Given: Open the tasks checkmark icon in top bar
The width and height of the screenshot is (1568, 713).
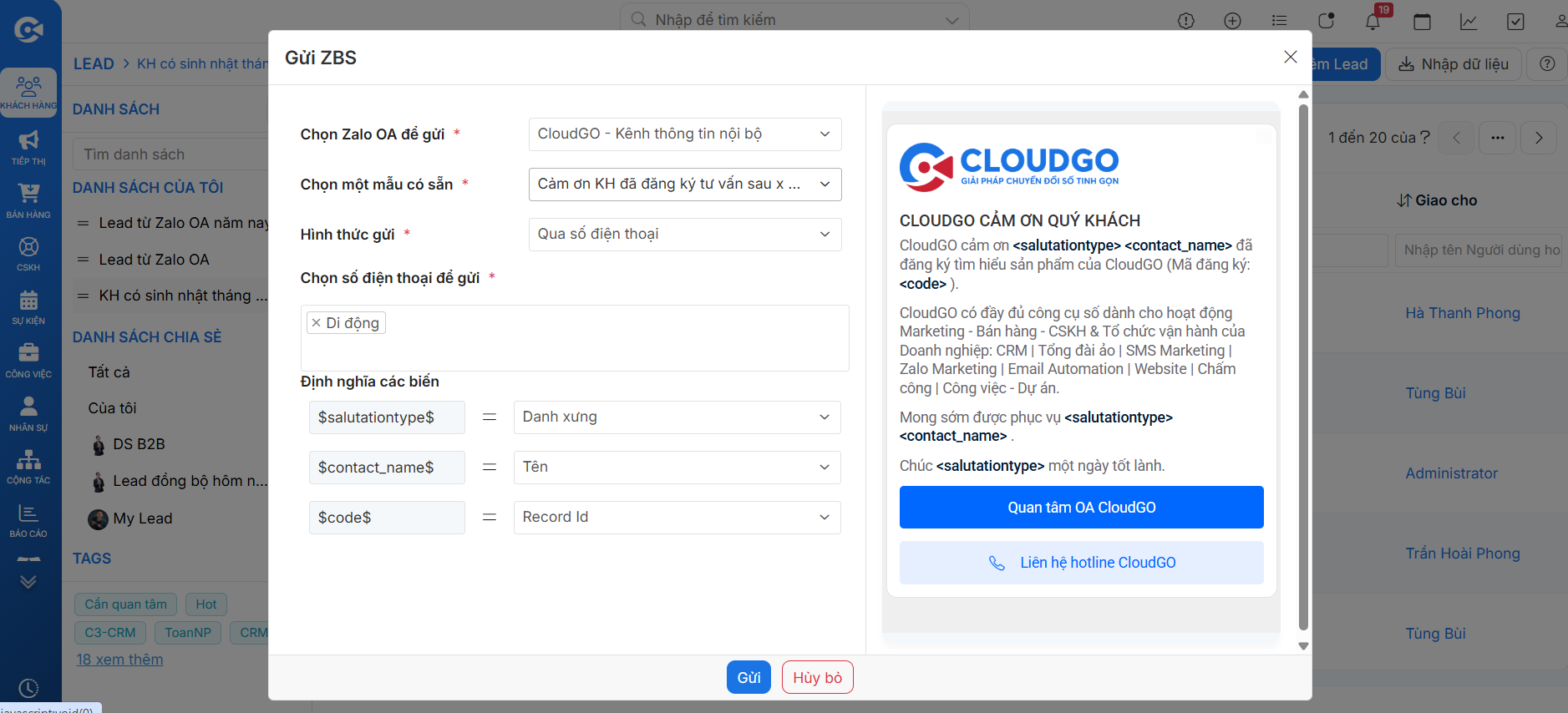Looking at the screenshot, I should (x=1515, y=21).
